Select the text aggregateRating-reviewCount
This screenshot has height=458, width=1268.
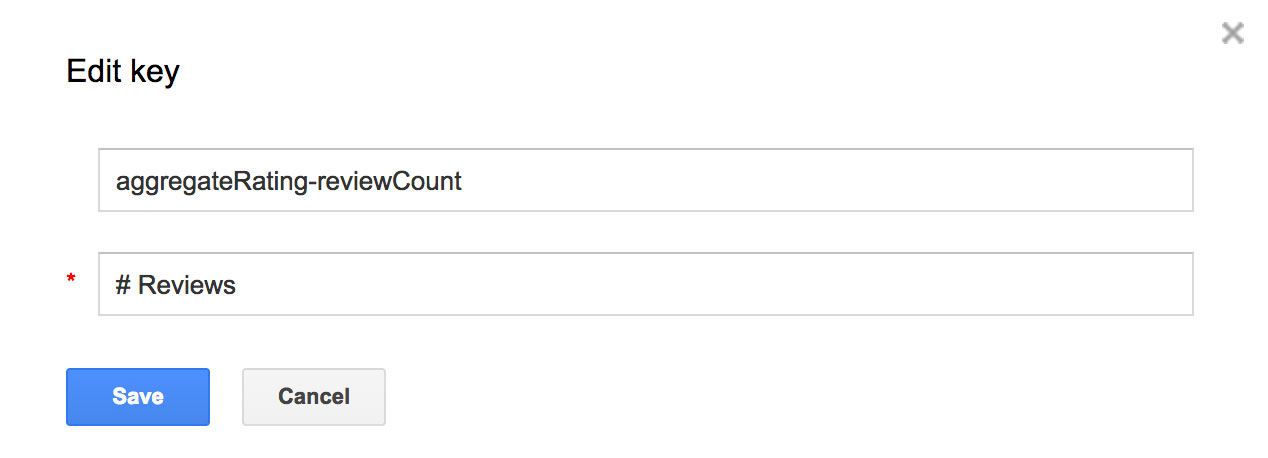point(289,182)
